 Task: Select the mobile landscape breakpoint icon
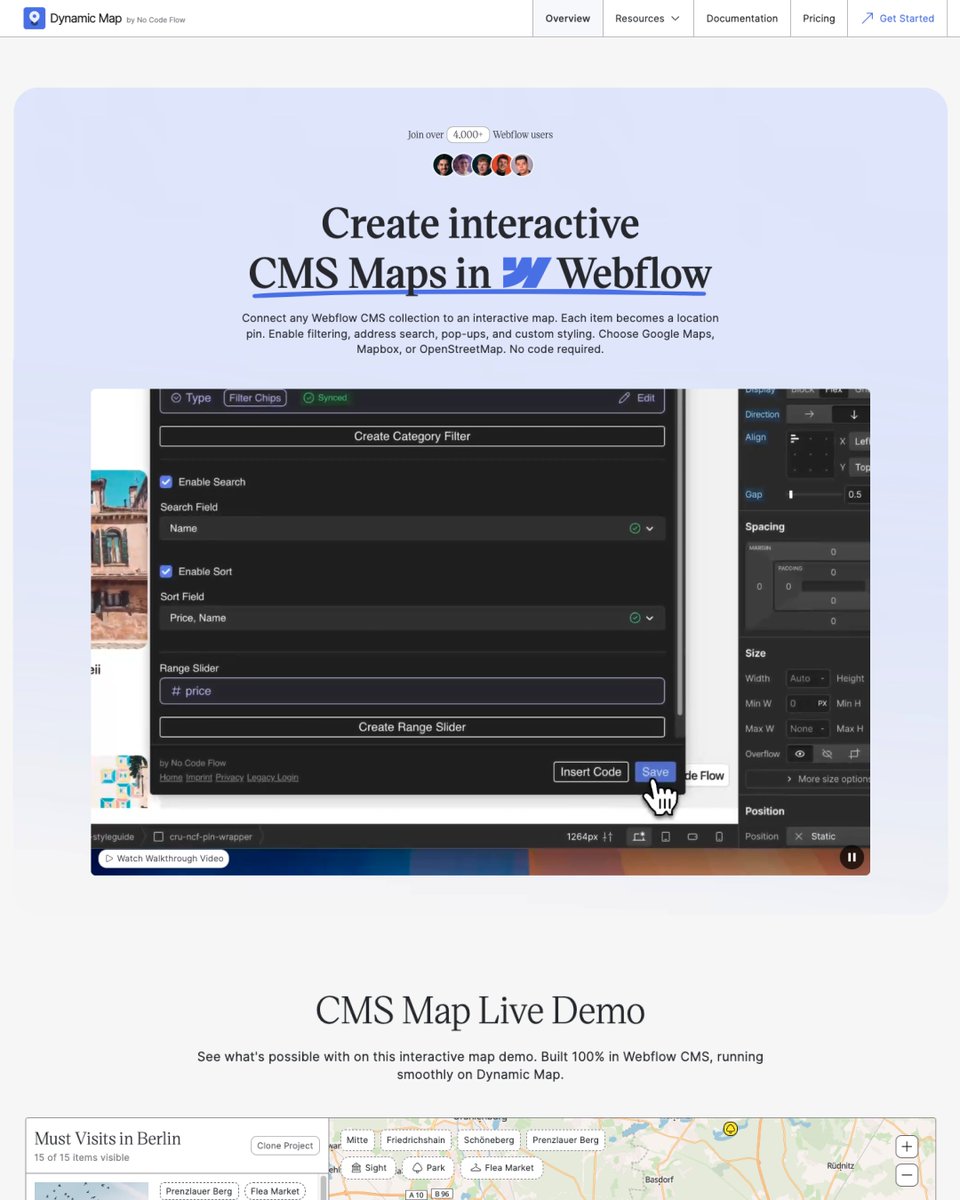[x=692, y=836]
